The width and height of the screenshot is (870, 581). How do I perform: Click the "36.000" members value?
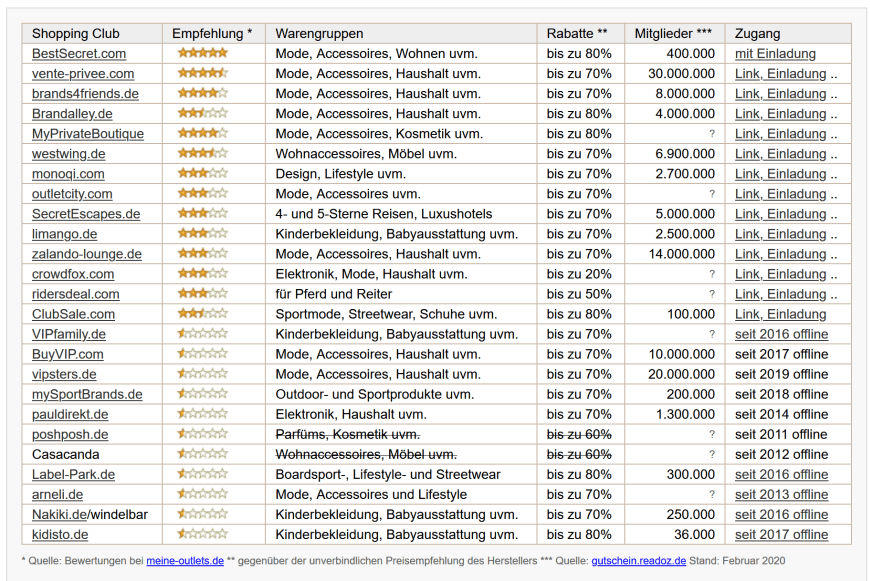(694, 534)
